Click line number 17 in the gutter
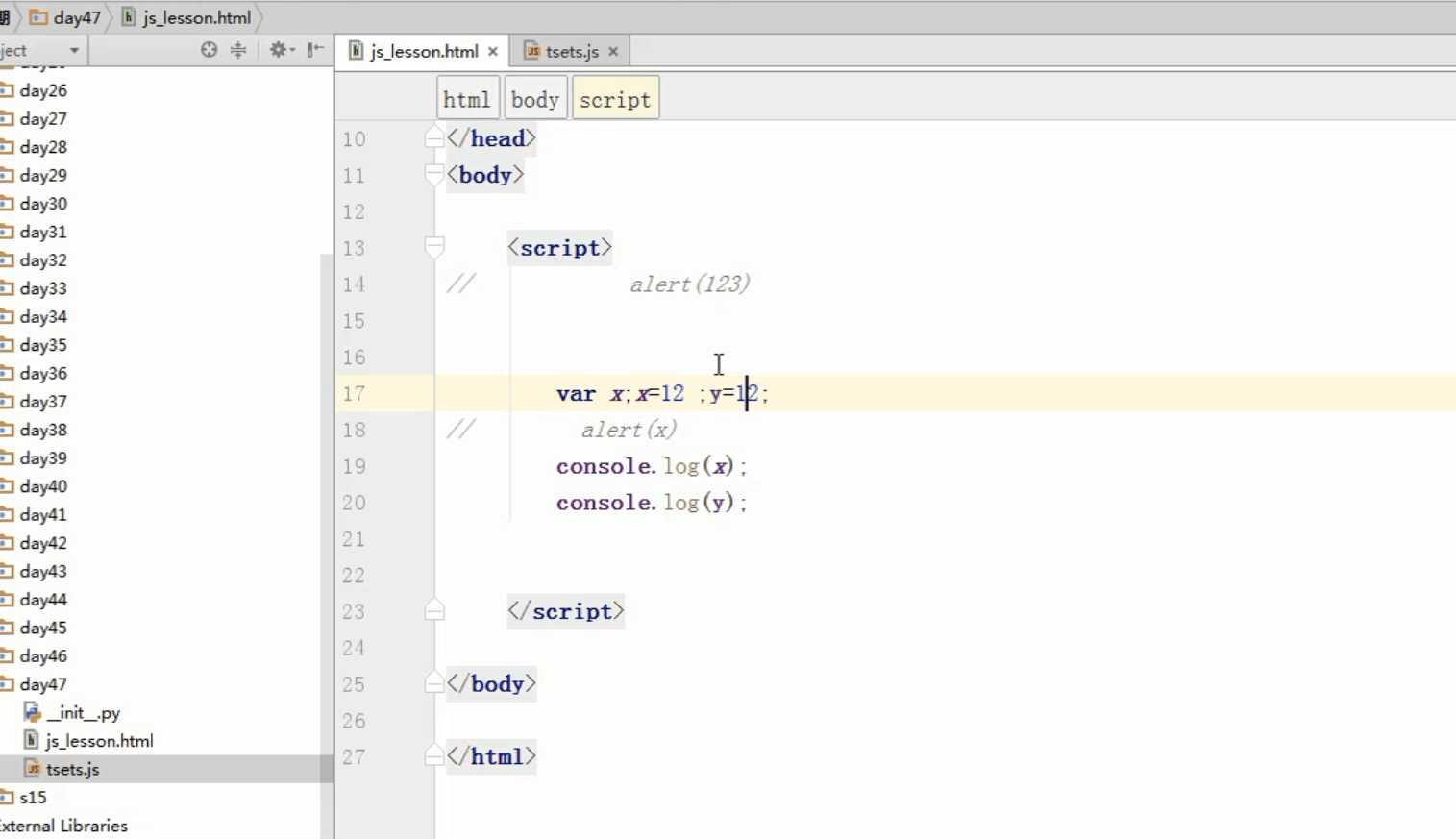This screenshot has width=1456, height=839. (354, 394)
